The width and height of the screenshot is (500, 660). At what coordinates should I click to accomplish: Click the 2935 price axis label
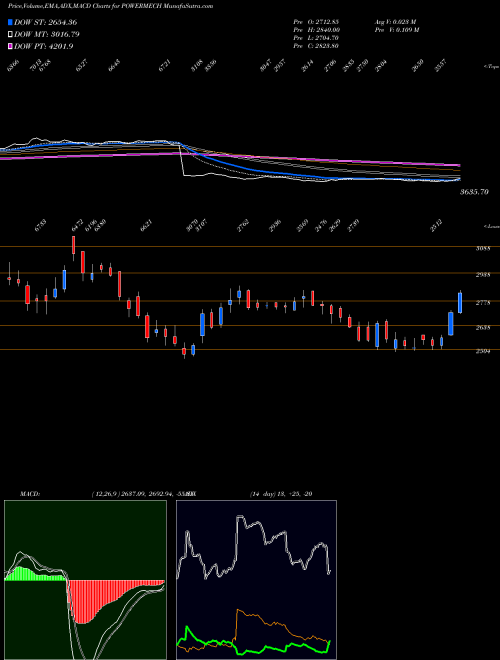coord(482,275)
